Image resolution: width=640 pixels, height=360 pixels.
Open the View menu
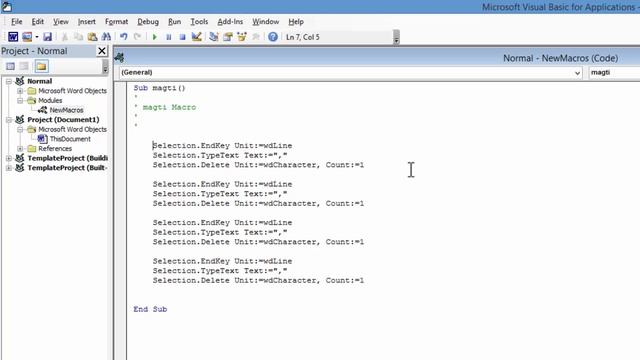tap(61, 22)
